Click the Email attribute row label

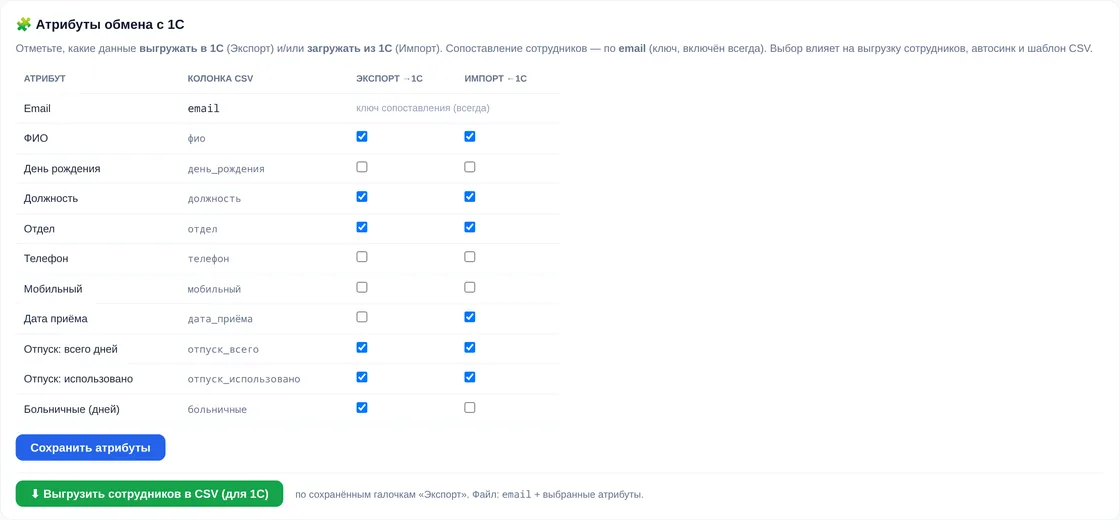[37, 109]
